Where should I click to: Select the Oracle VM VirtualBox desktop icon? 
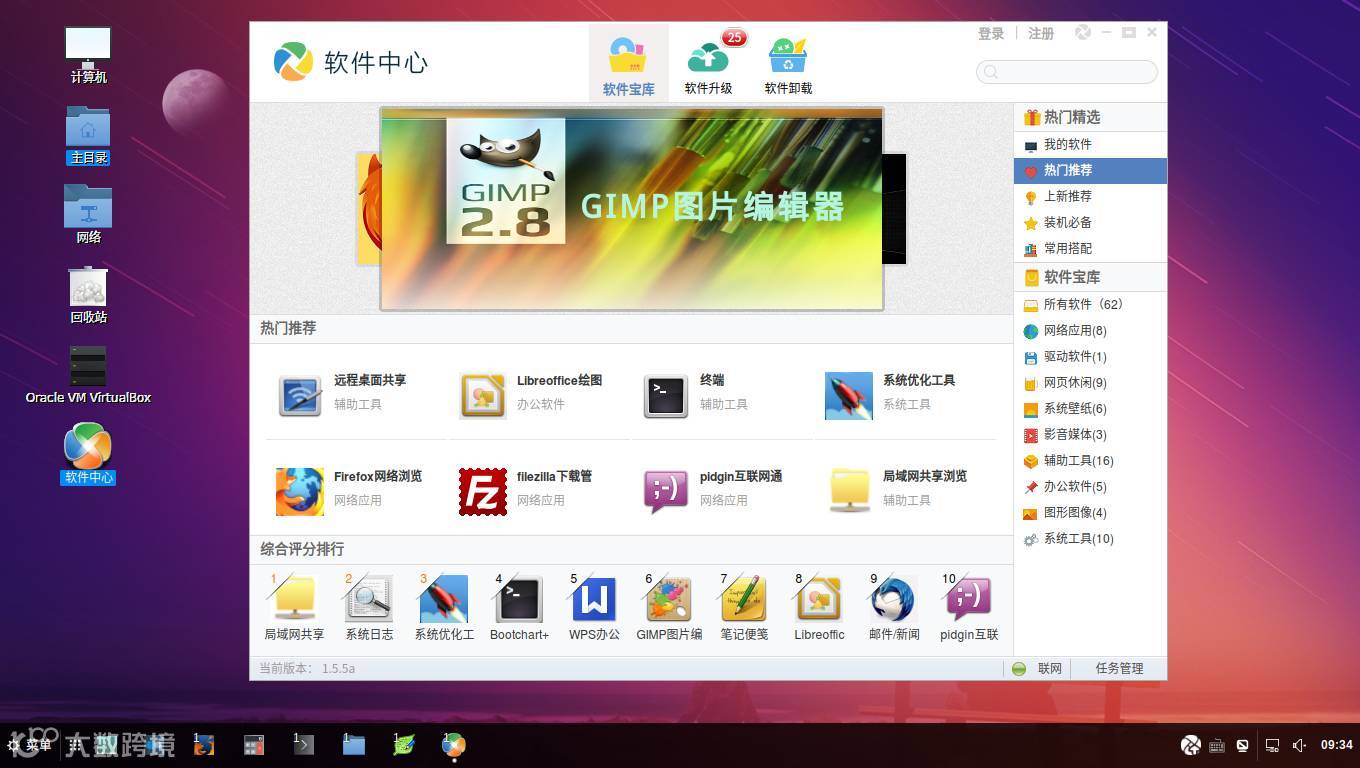point(88,375)
